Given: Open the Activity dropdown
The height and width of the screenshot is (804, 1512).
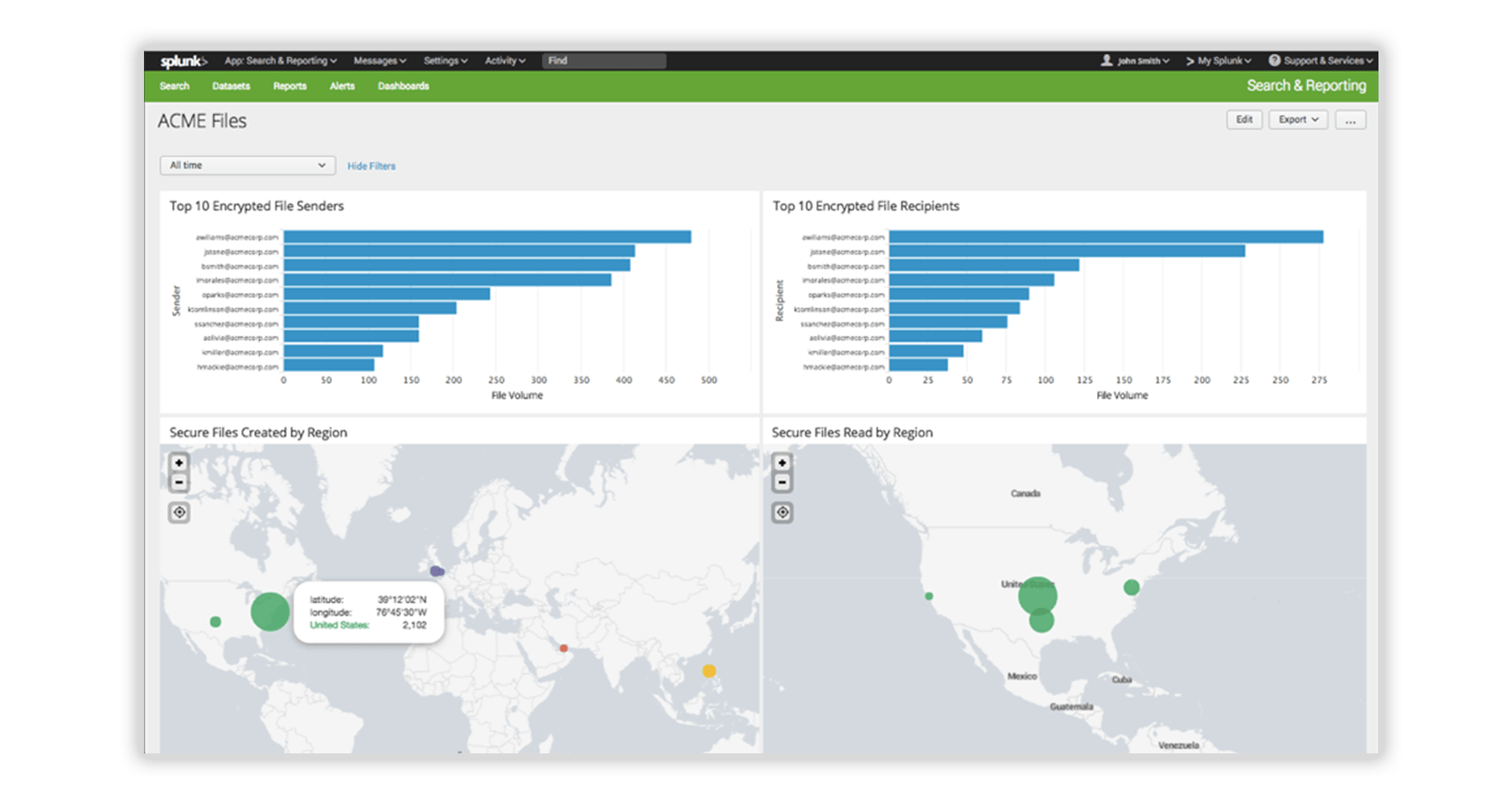Looking at the screenshot, I should [x=505, y=60].
